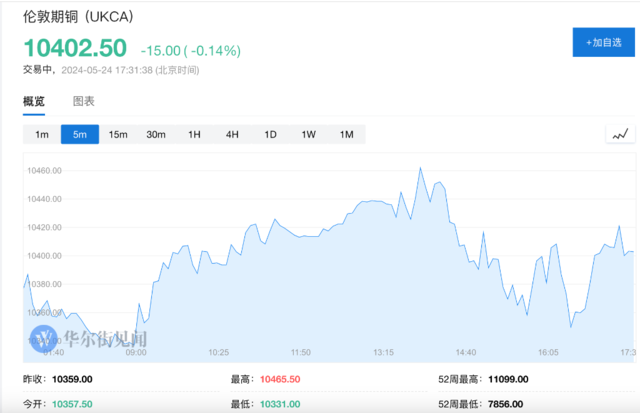The width and height of the screenshot is (640, 413).
Task: Choose the 30m interval
Action: 156,134
